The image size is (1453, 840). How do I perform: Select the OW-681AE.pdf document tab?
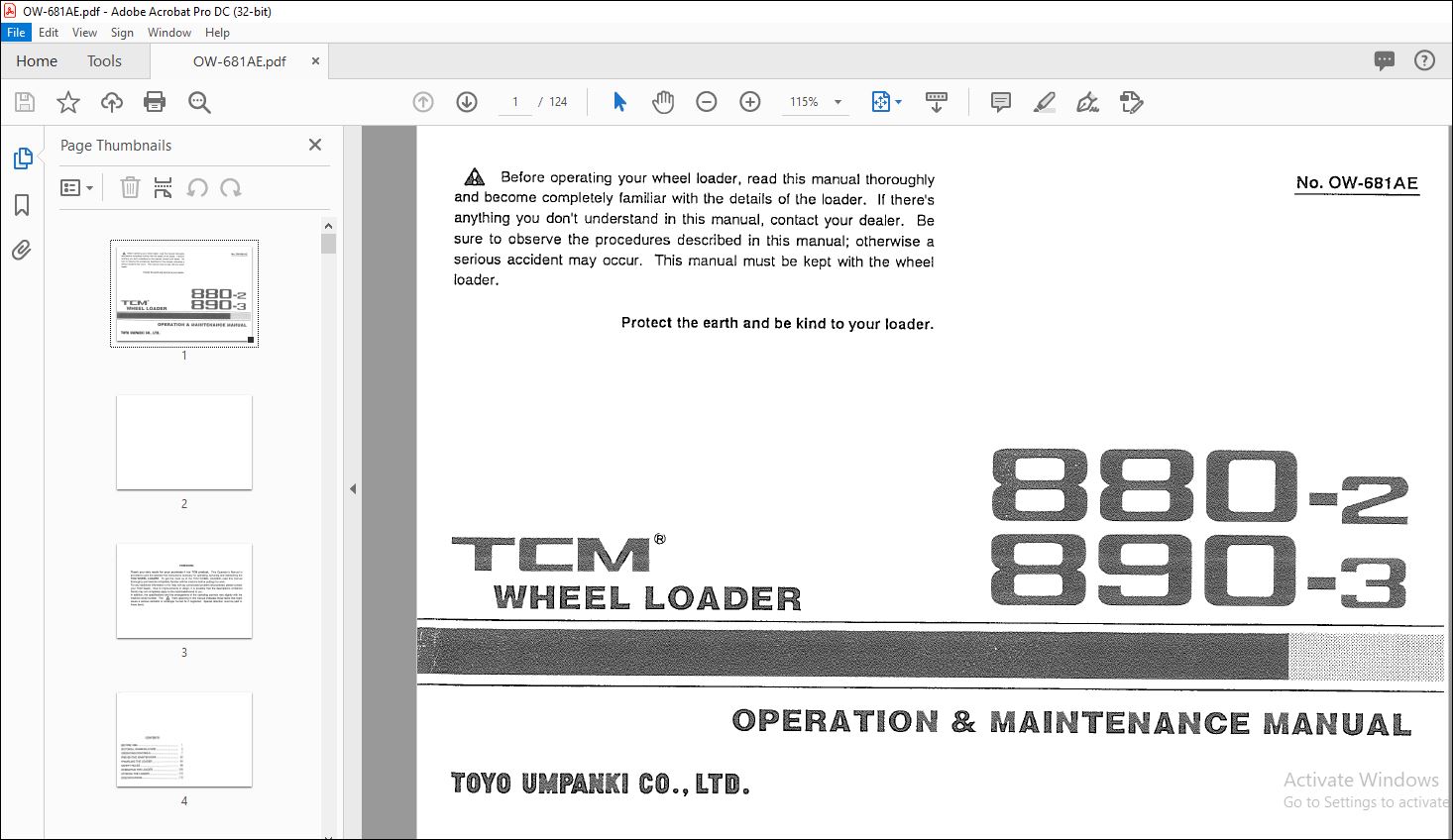(239, 60)
